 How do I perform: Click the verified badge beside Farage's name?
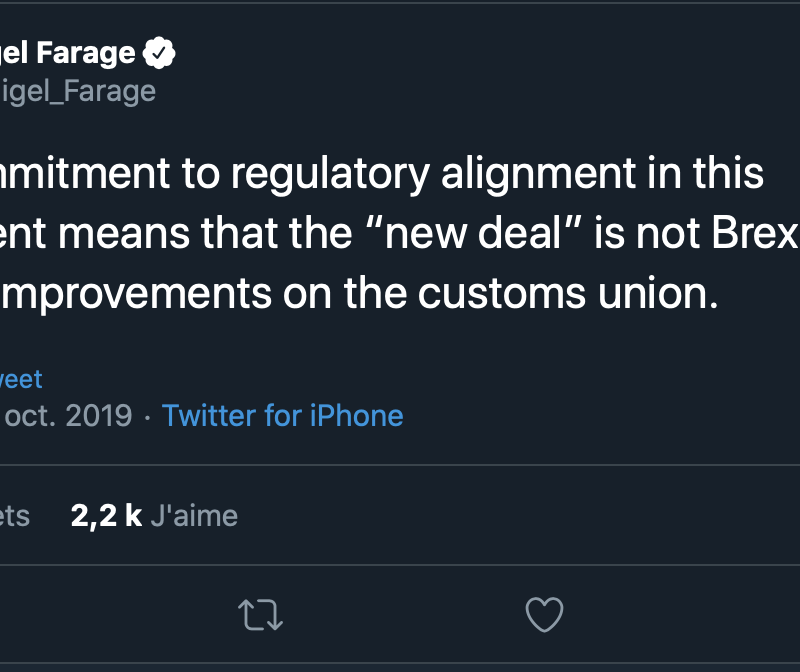[x=160, y=53]
